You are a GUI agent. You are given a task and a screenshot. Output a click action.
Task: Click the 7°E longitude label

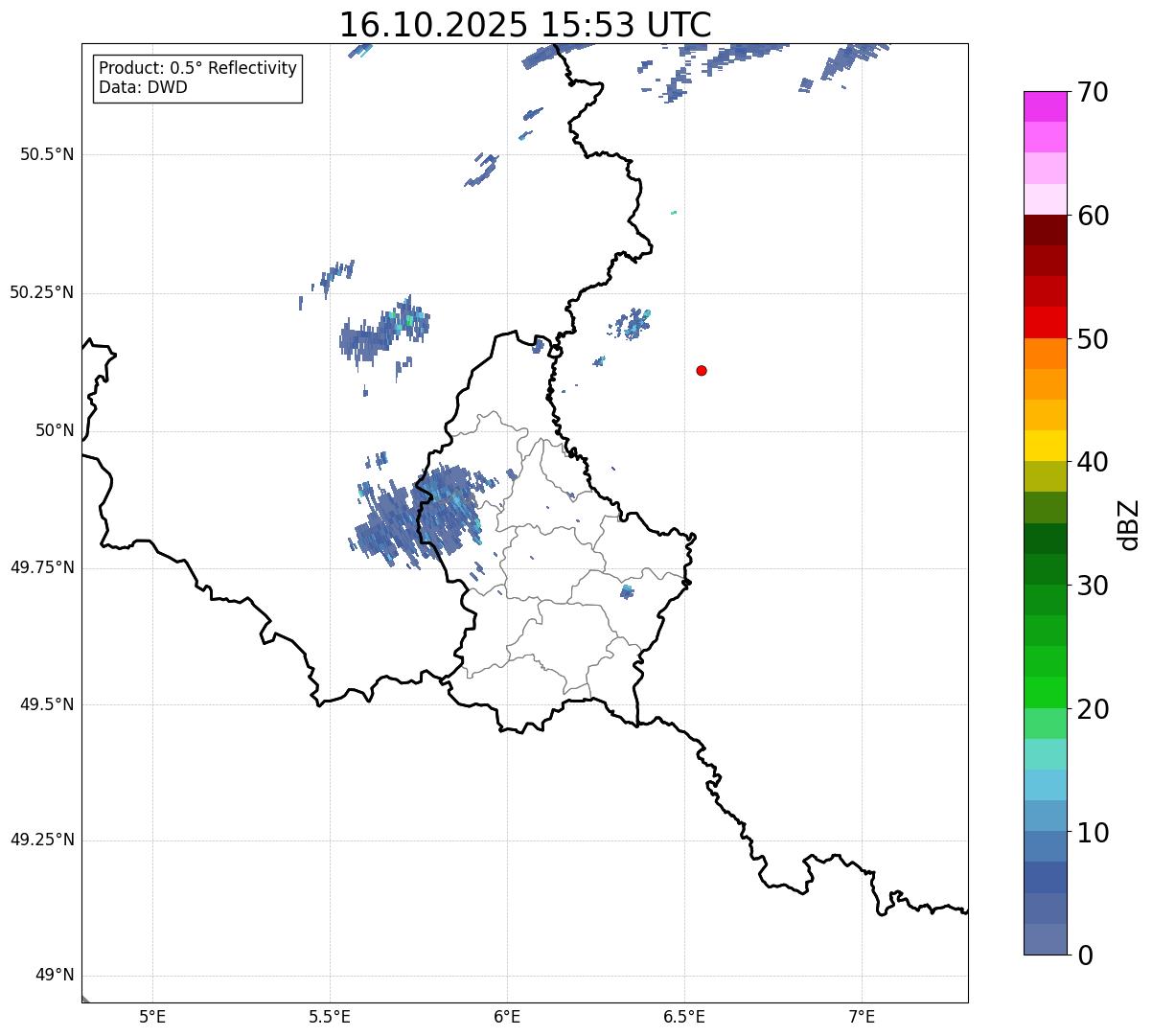(862, 1016)
